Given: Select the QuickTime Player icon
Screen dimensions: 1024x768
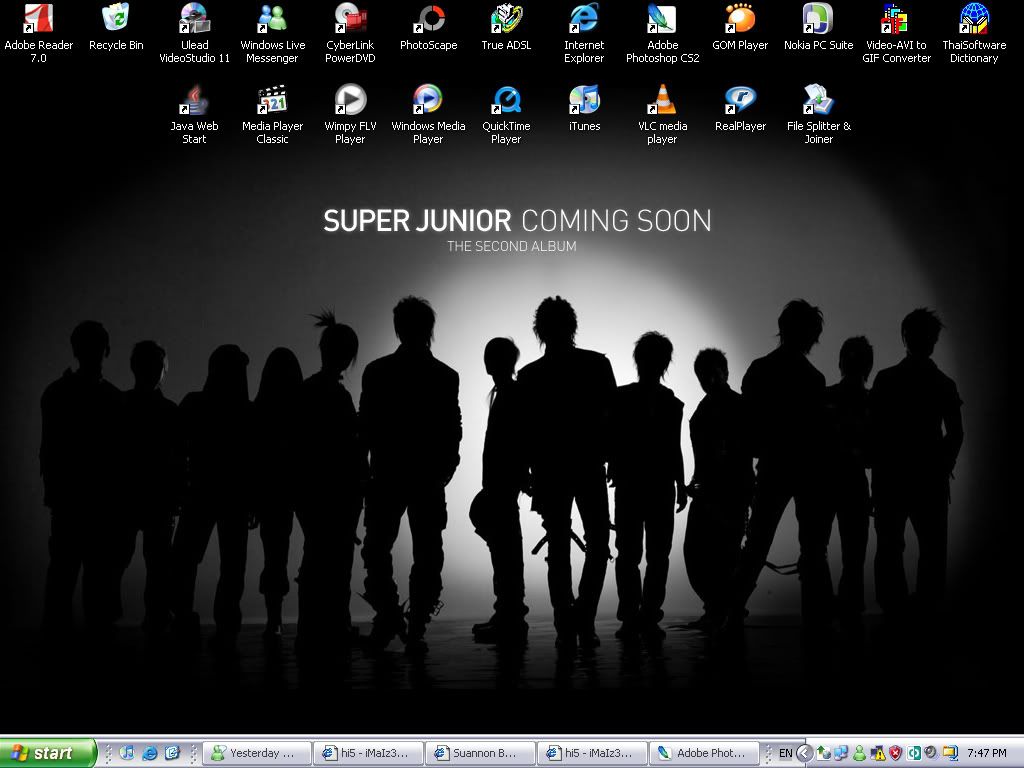Looking at the screenshot, I should click(x=506, y=114).
